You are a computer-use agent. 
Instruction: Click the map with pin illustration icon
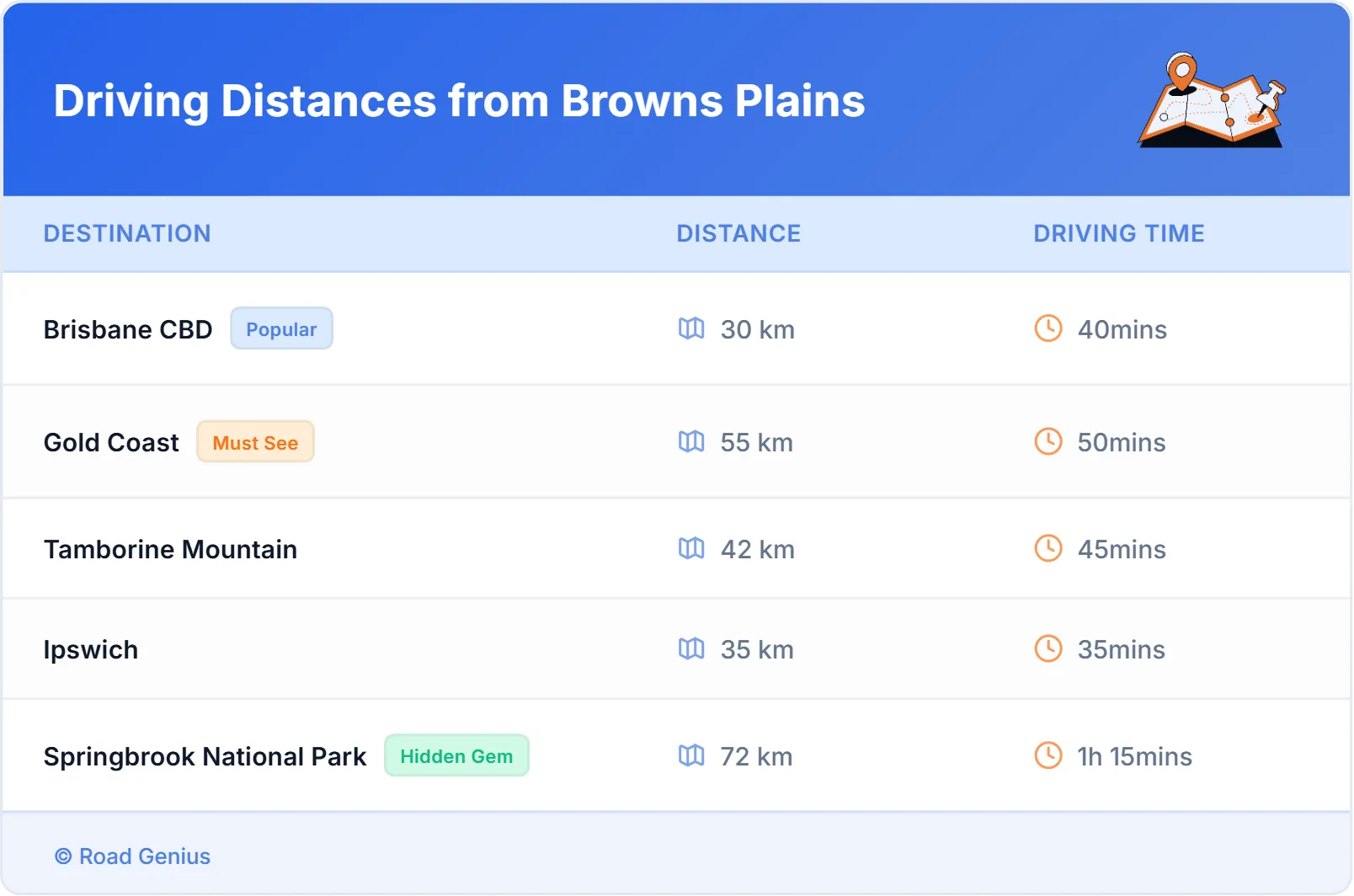1212,100
